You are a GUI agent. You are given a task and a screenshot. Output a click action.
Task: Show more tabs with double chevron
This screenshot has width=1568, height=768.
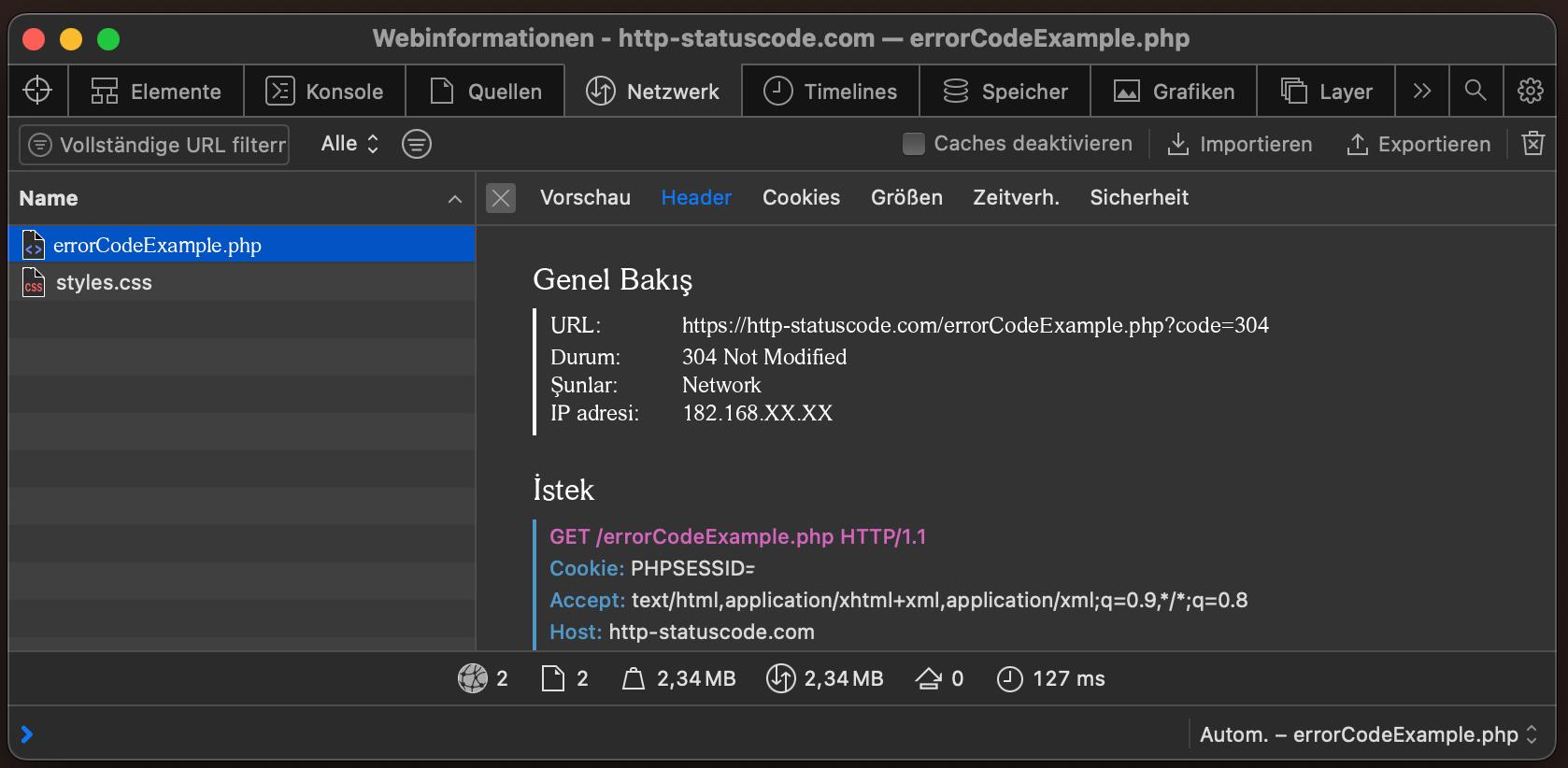pyautogui.click(x=1422, y=91)
